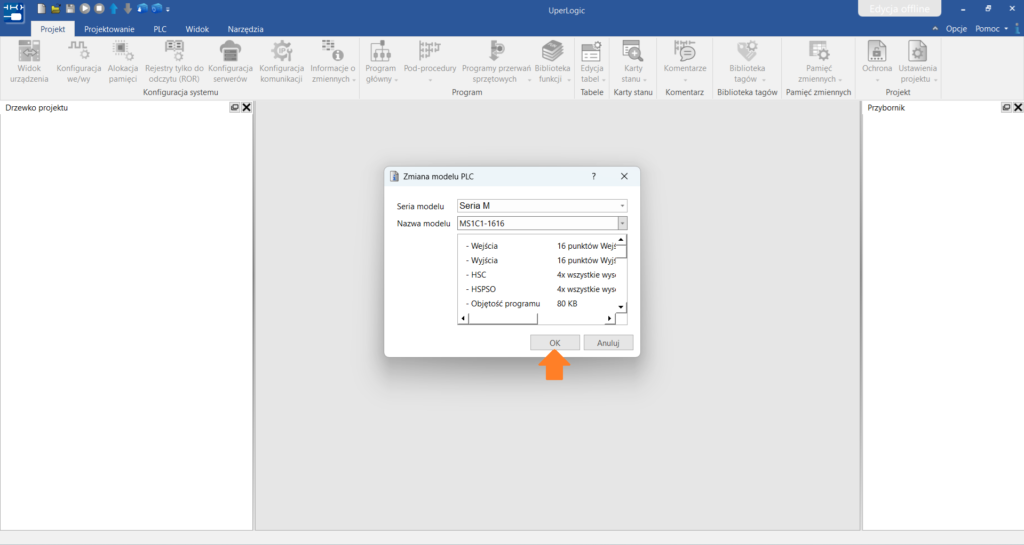Open the Opcje menu
The height and width of the screenshot is (545, 1024).
coord(956,29)
